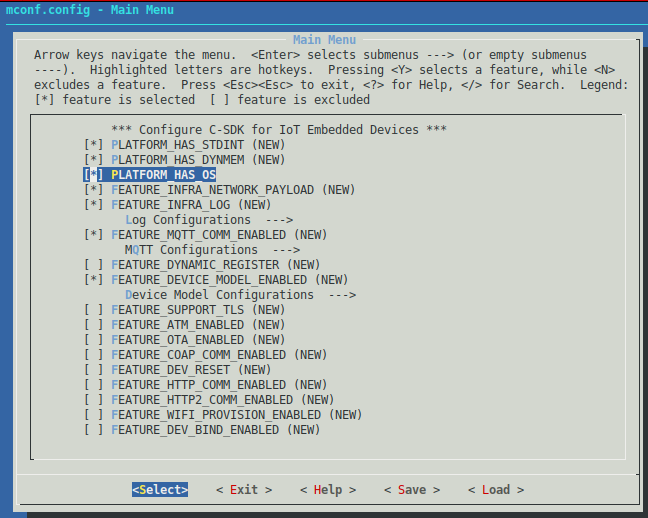648x518 pixels.
Task: Select the FEATURE_DYNAMIC_REGISTER label text
Action: 195,265
